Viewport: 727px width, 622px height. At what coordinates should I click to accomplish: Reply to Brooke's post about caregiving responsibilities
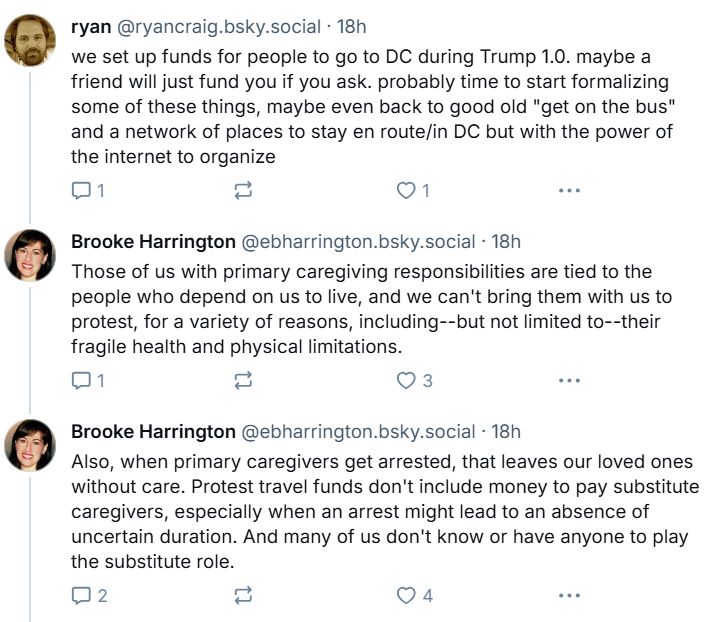point(88,381)
